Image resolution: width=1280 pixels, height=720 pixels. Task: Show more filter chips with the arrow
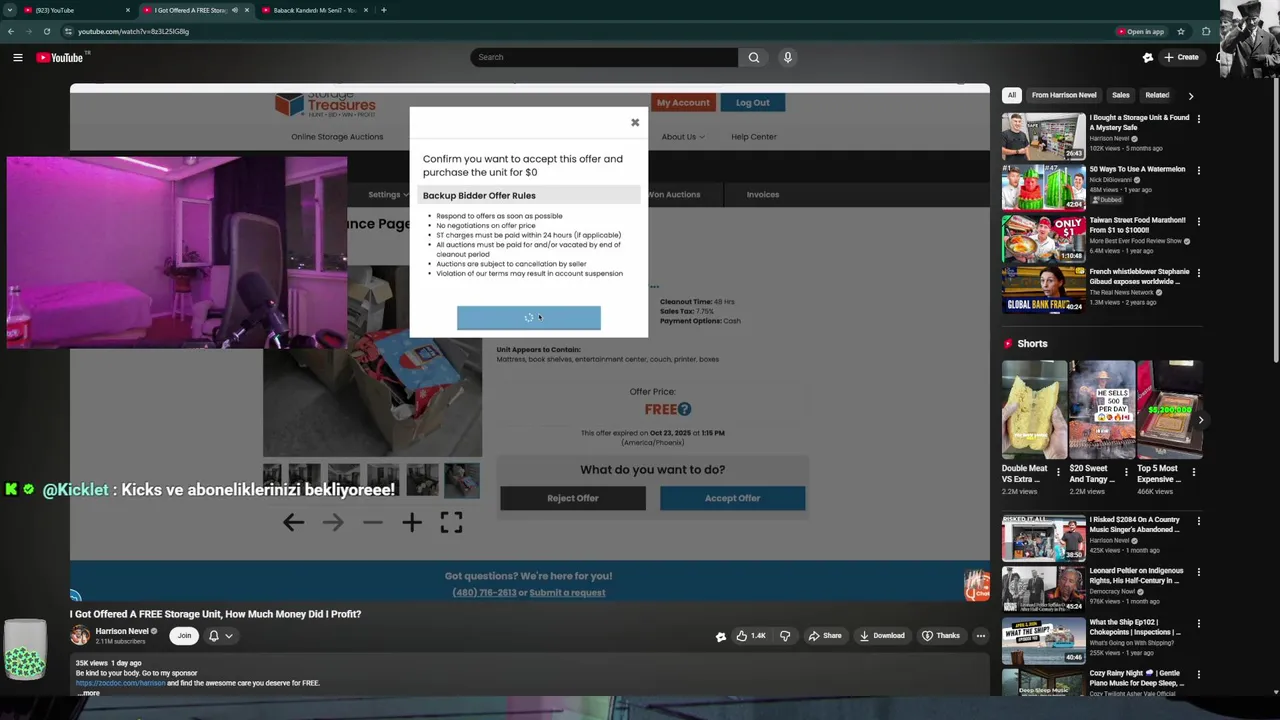click(x=1190, y=95)
